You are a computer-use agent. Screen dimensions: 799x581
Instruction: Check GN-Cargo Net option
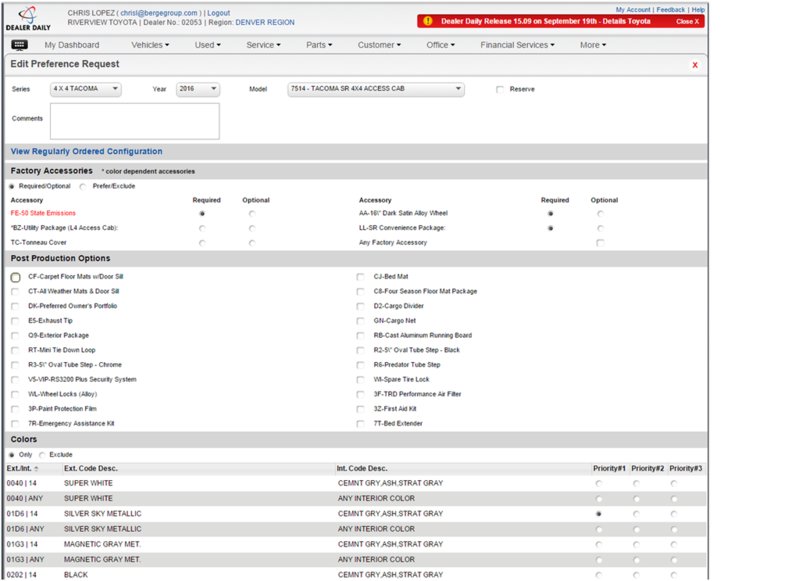pyautogui.click(x=360, y=321)
